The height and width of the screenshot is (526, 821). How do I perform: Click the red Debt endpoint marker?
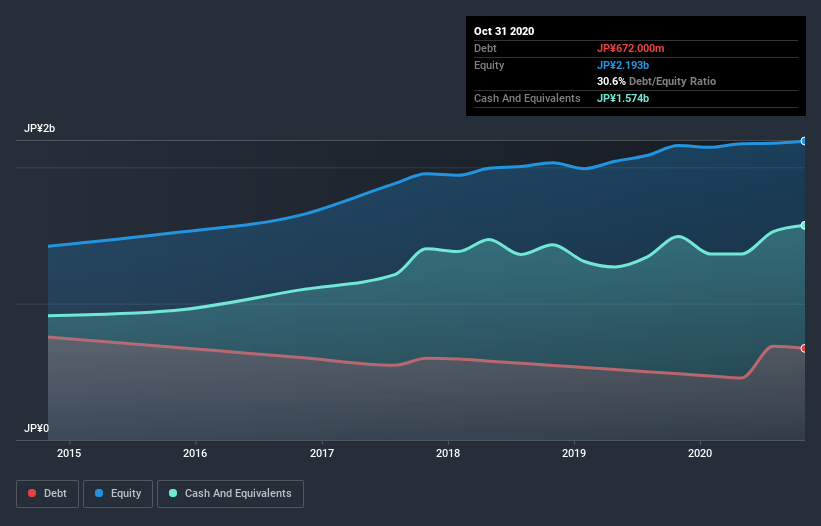point(804,349)
